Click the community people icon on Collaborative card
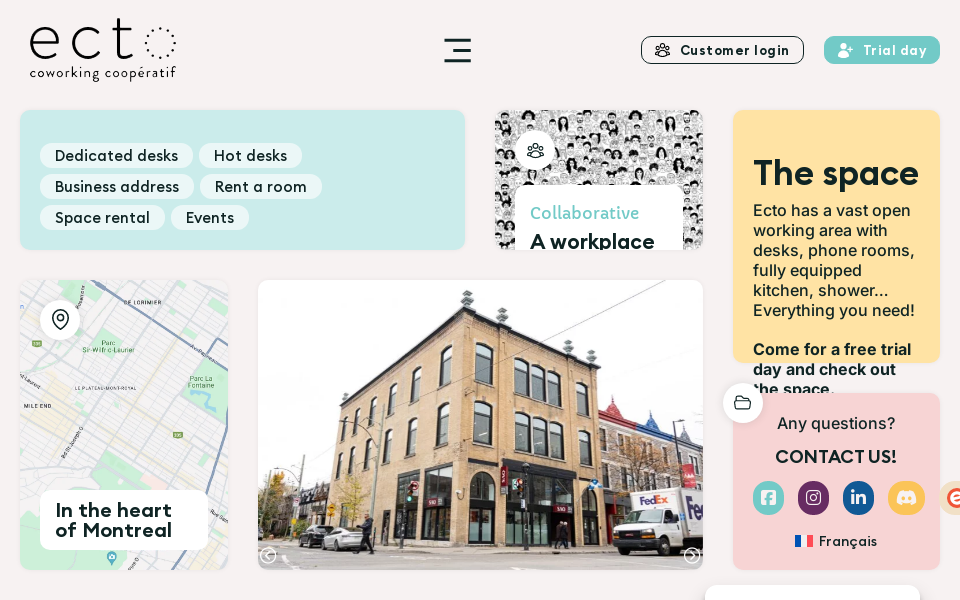 tap(535, 150)
